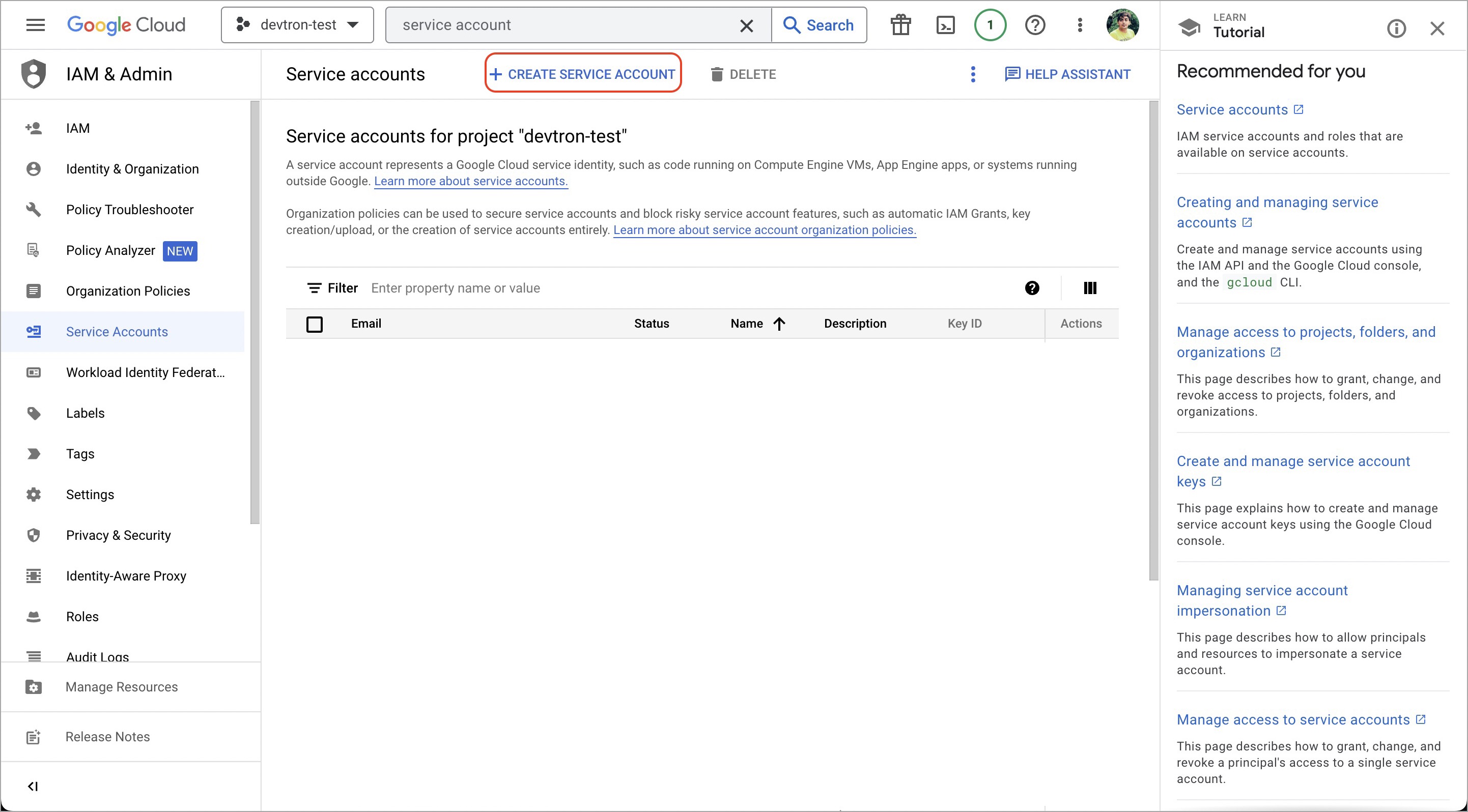This screenshot has height=812, width=1468.
Task: Open the devtron-test project selector dropdown
Action: click(297, 25)
